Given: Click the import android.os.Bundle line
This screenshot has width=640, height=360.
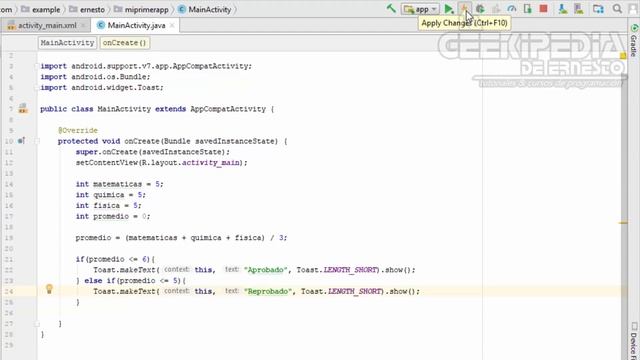Looking at the screenshot, I should [x=95, y=77].
